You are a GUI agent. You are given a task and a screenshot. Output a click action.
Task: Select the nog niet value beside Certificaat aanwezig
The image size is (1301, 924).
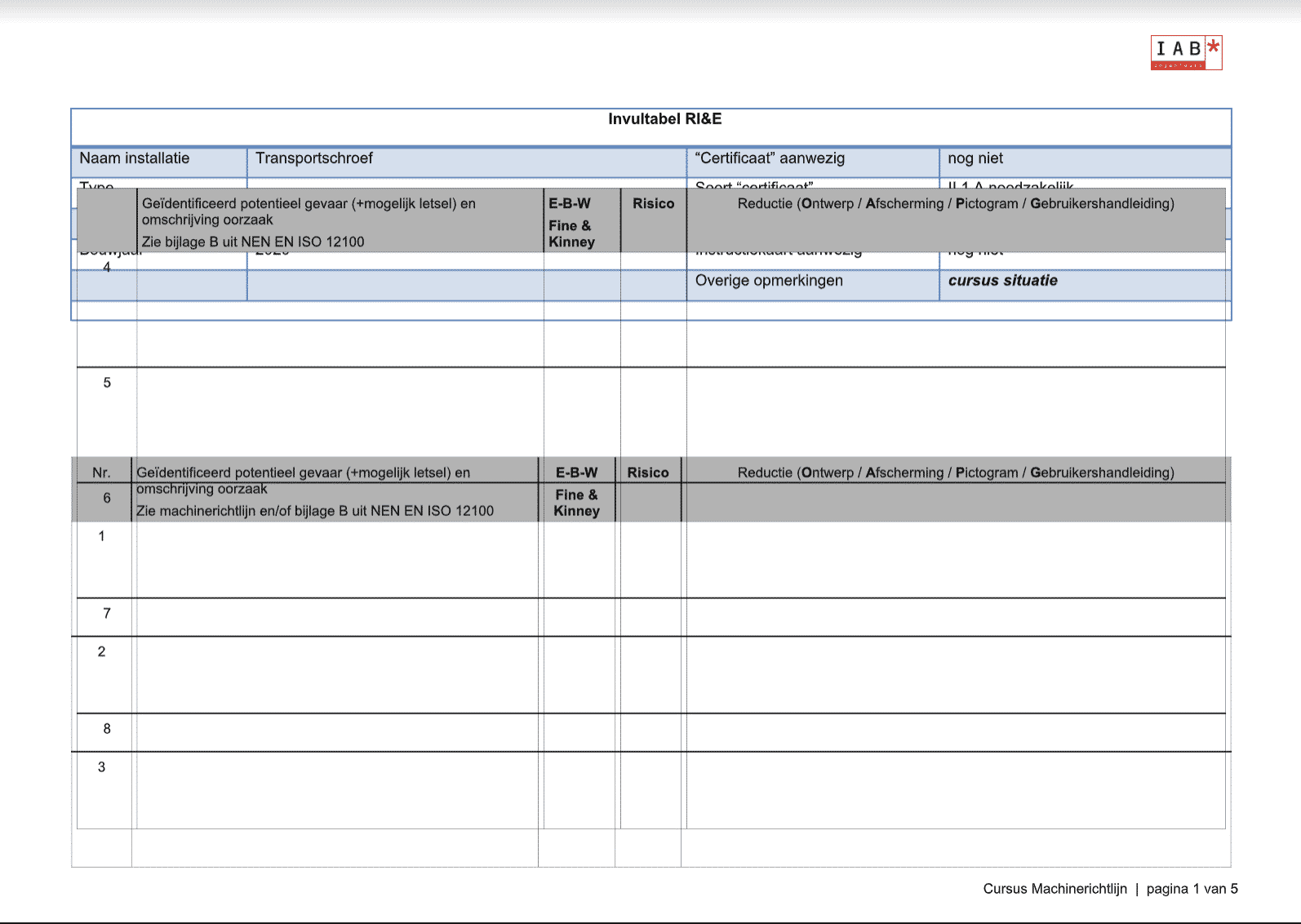coord(975,158)
